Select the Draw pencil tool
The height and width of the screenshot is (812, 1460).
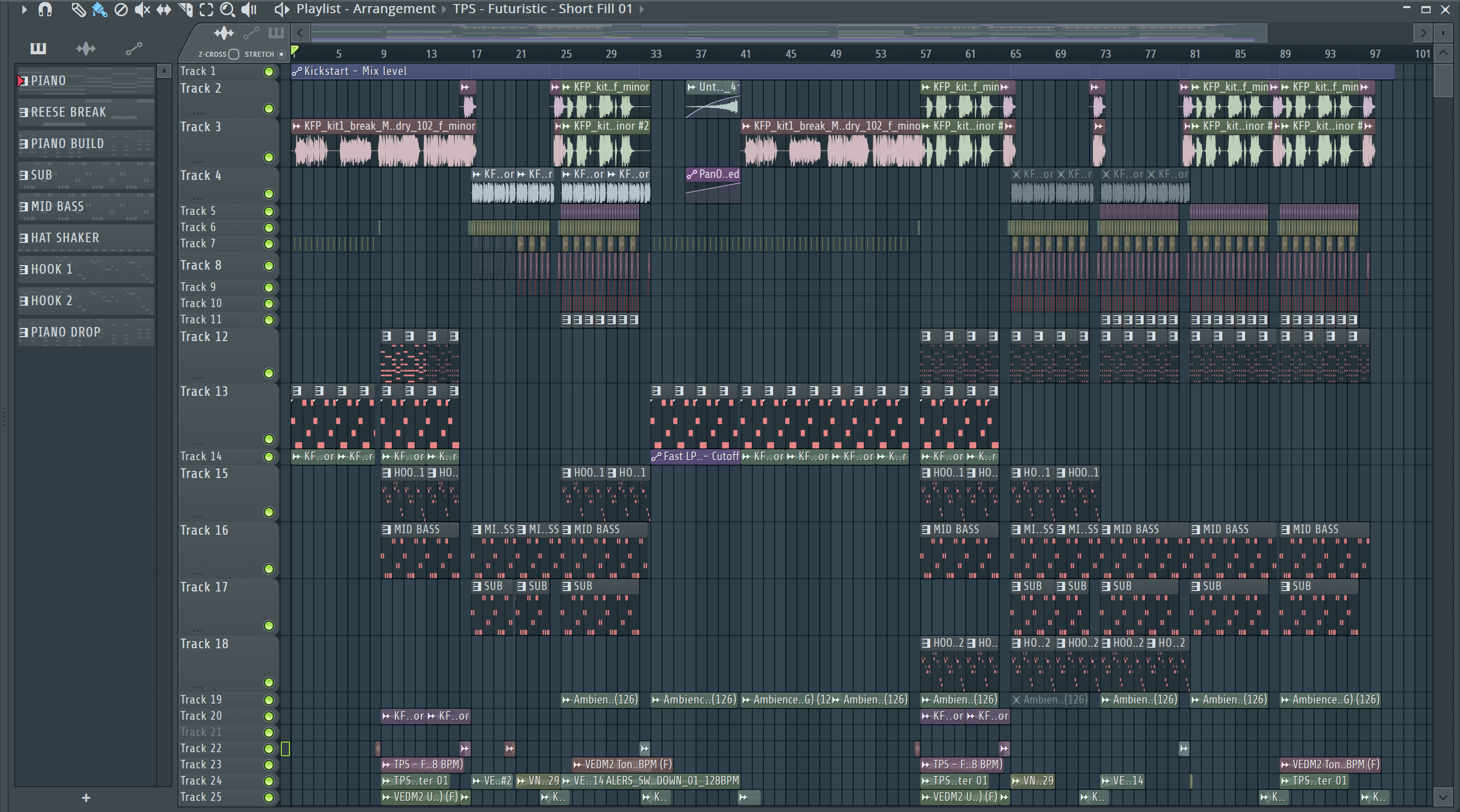78,10
